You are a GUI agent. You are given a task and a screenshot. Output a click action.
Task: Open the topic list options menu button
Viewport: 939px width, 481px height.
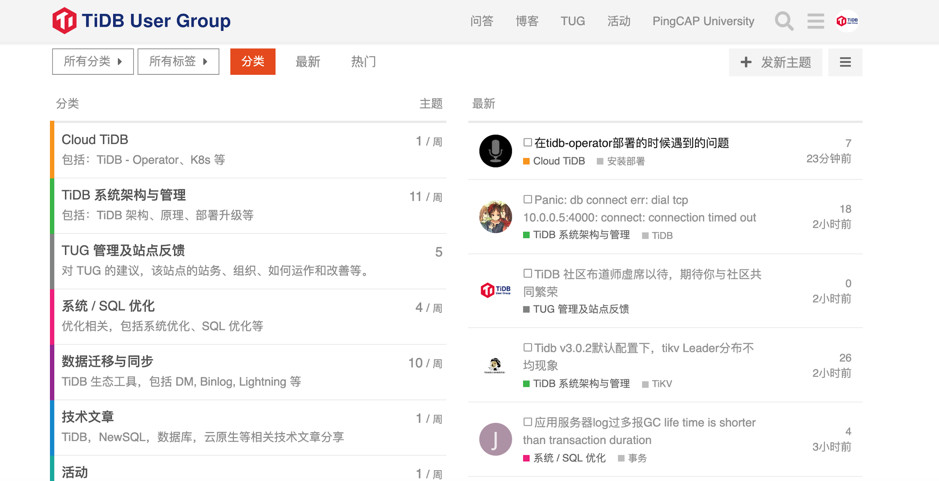coord(845,62)
